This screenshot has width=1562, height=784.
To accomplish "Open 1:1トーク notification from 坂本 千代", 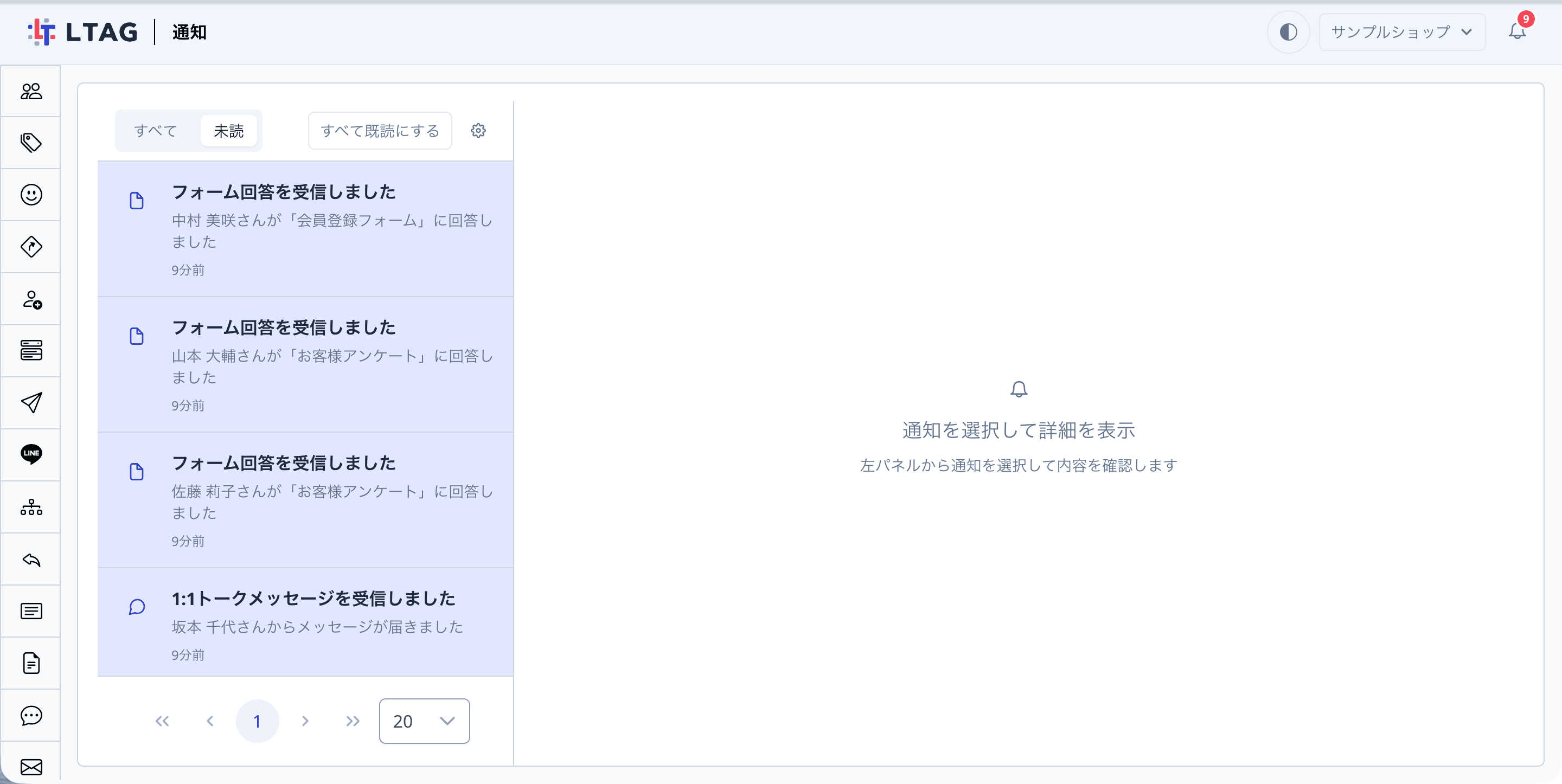I will tap(305, 622).
